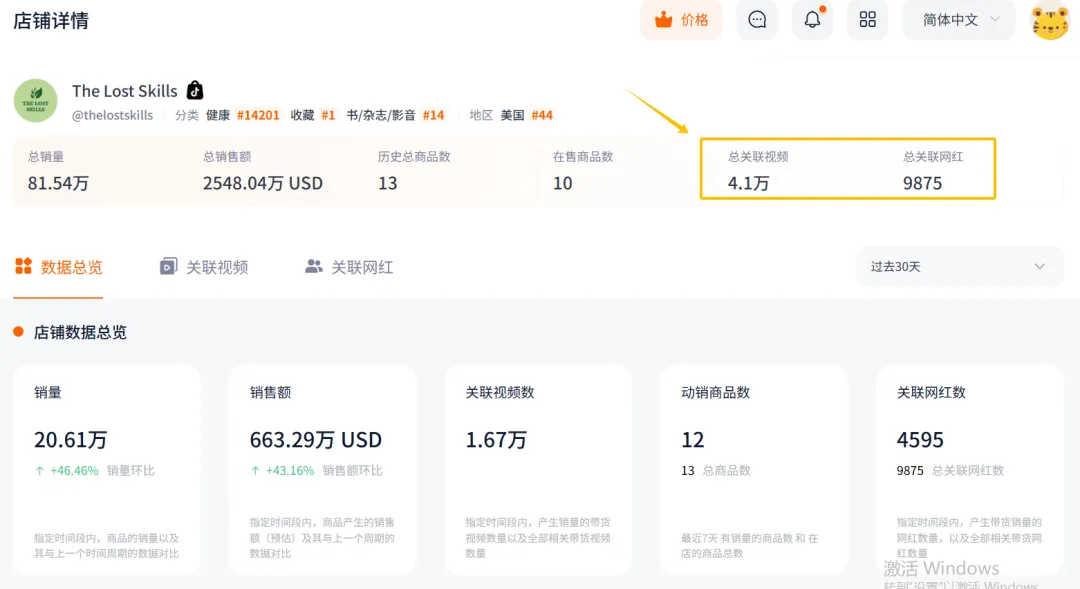
Task: Click the tiger user avatar
Action: 1050,21
